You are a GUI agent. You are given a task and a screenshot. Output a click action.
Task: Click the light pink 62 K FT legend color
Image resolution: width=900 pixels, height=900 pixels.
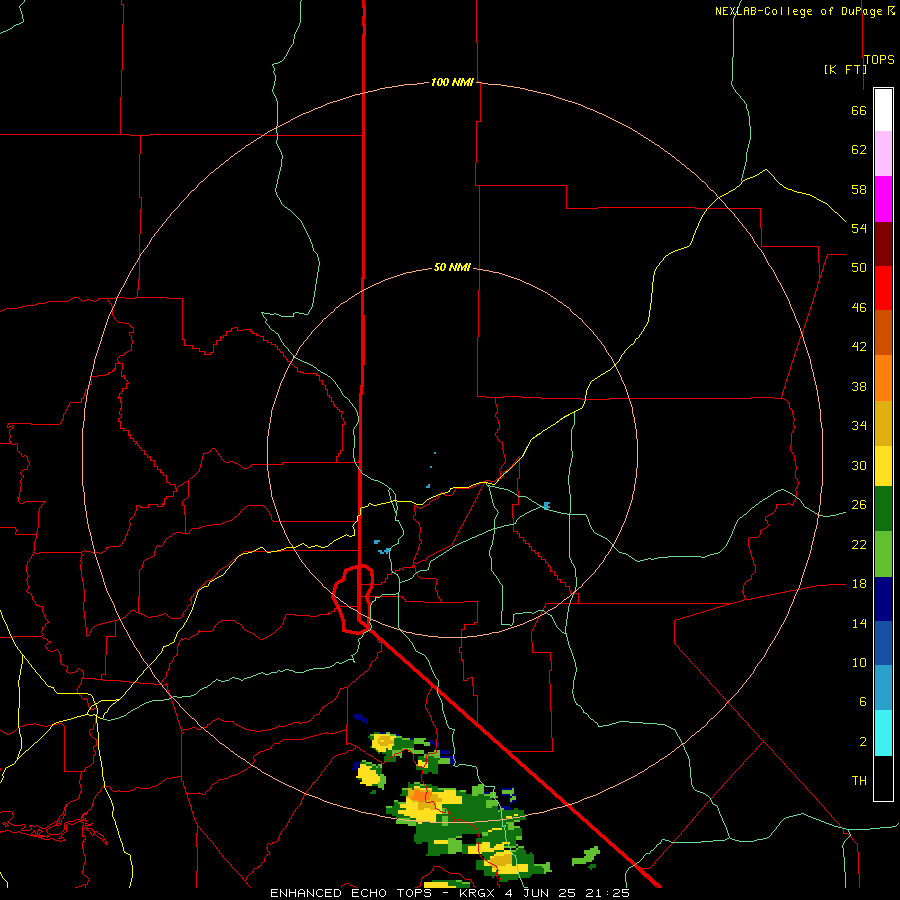(x=883, y=154)
